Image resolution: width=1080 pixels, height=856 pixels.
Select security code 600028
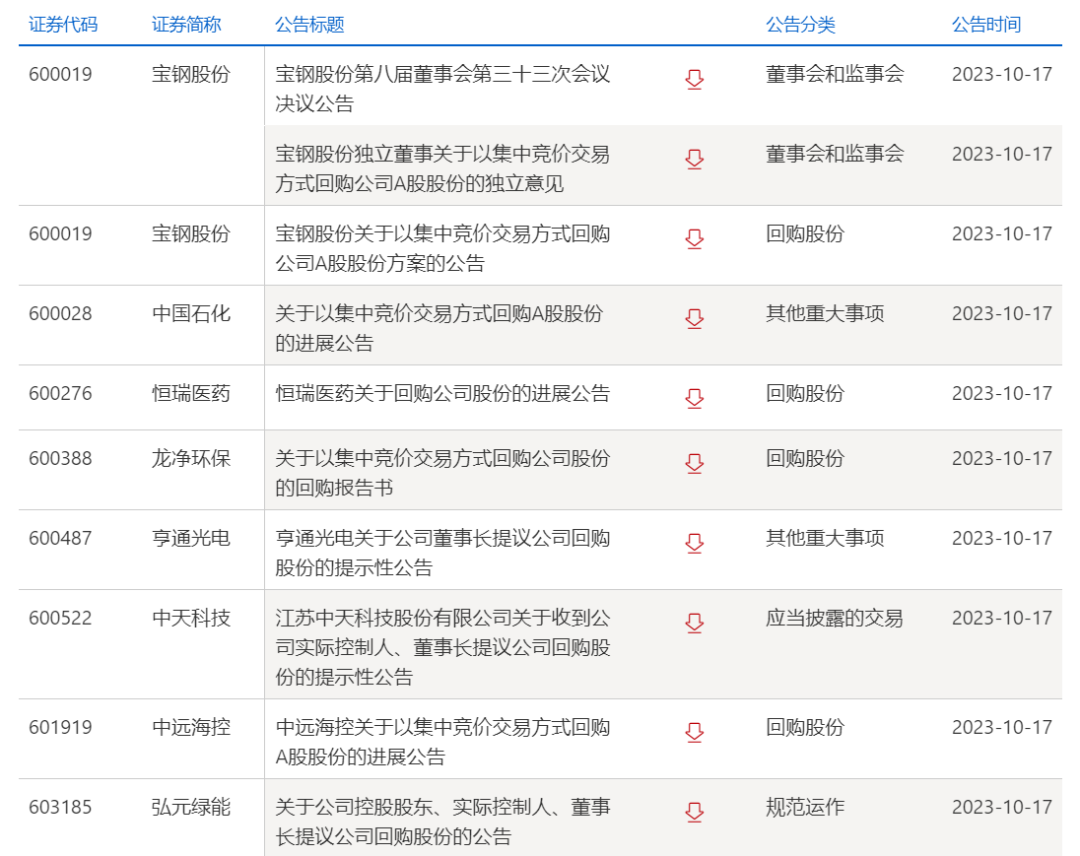coord(60,314)
